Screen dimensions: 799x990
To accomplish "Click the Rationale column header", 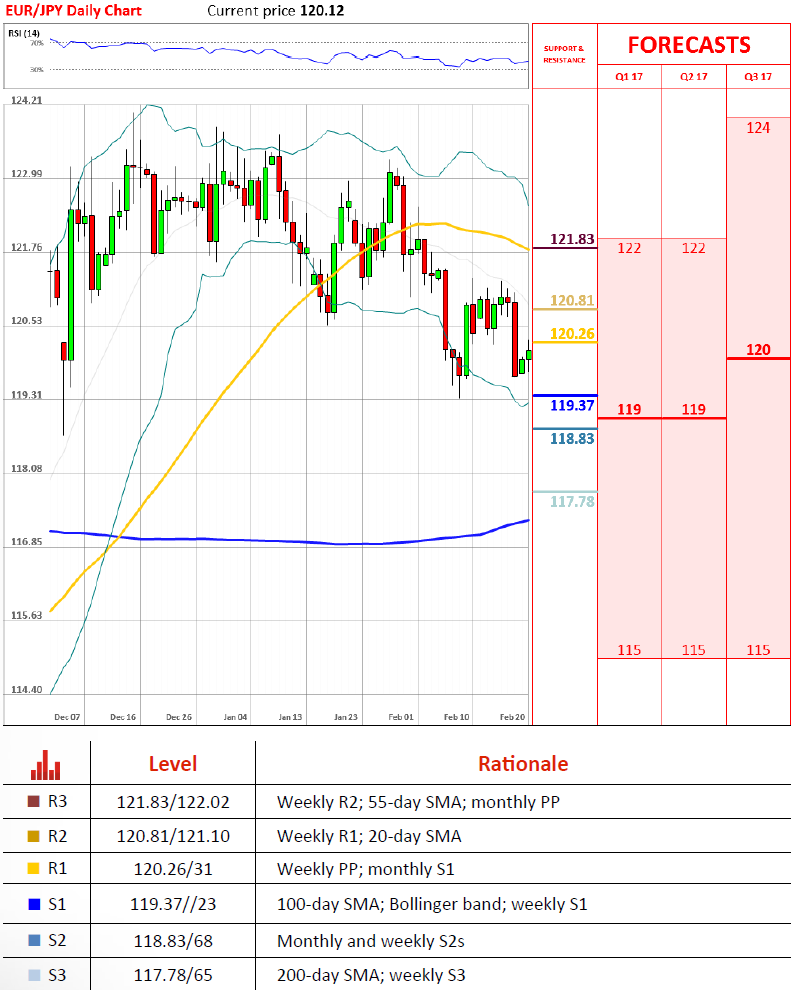I will pyautogui.click(x=523, y=764).
